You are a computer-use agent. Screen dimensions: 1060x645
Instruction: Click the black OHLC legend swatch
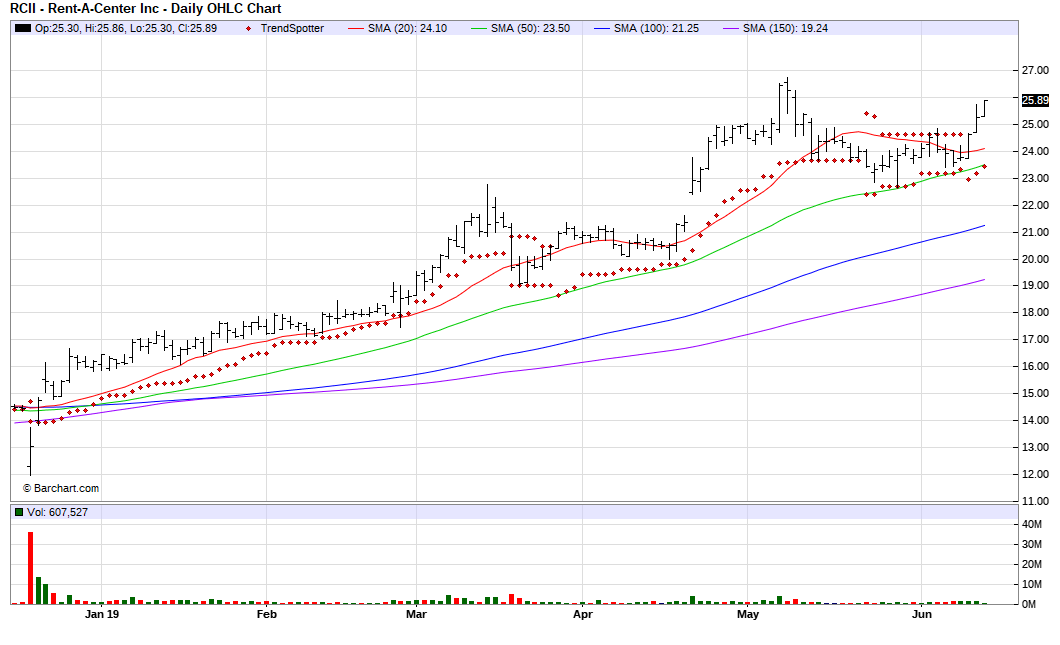[23, 28]
